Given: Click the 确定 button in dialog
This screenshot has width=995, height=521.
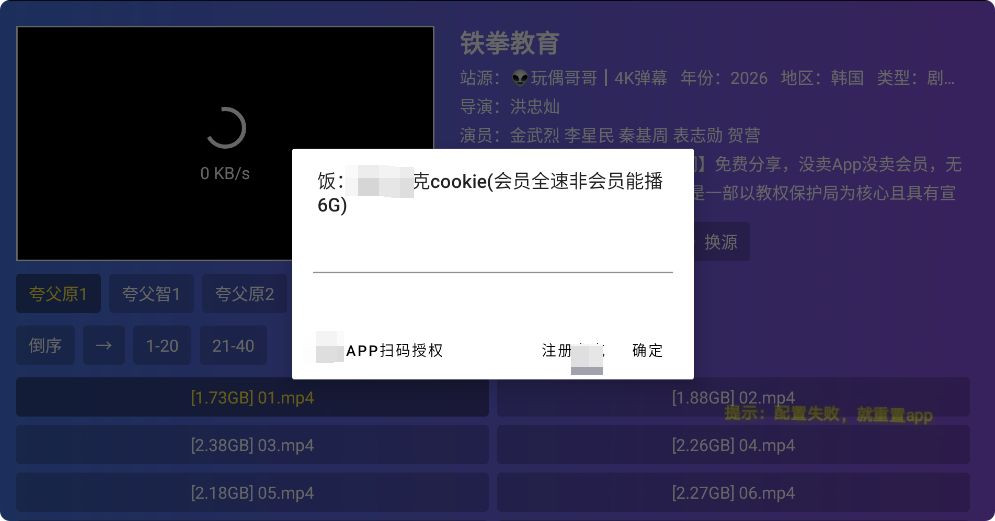Looking at the screenshot, I should point(647,350).
